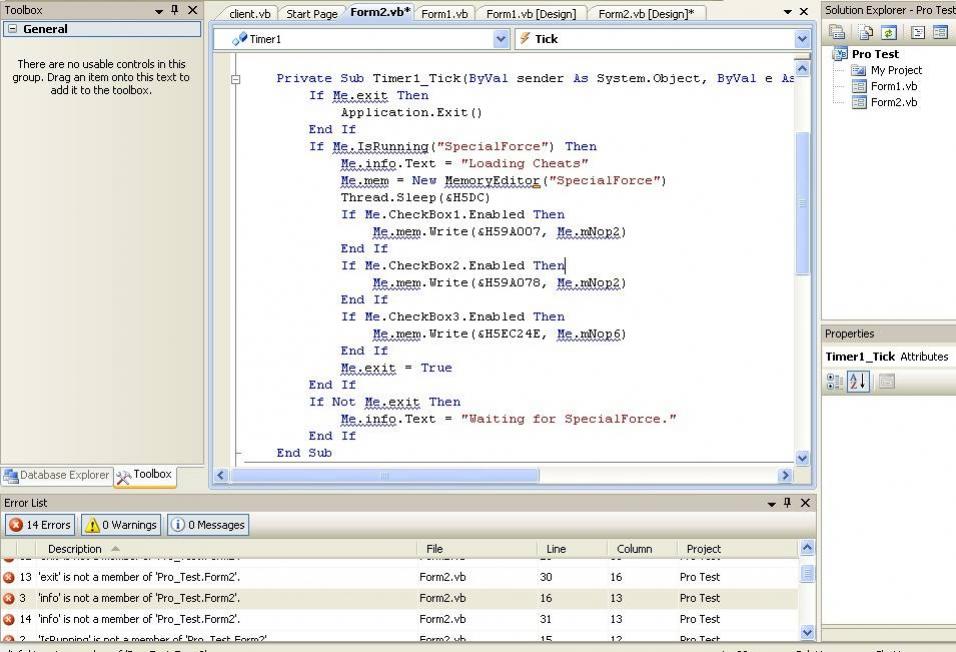
Task: Click the horizontal scrollbar thumb of code editor
Action: pos(384,475)
